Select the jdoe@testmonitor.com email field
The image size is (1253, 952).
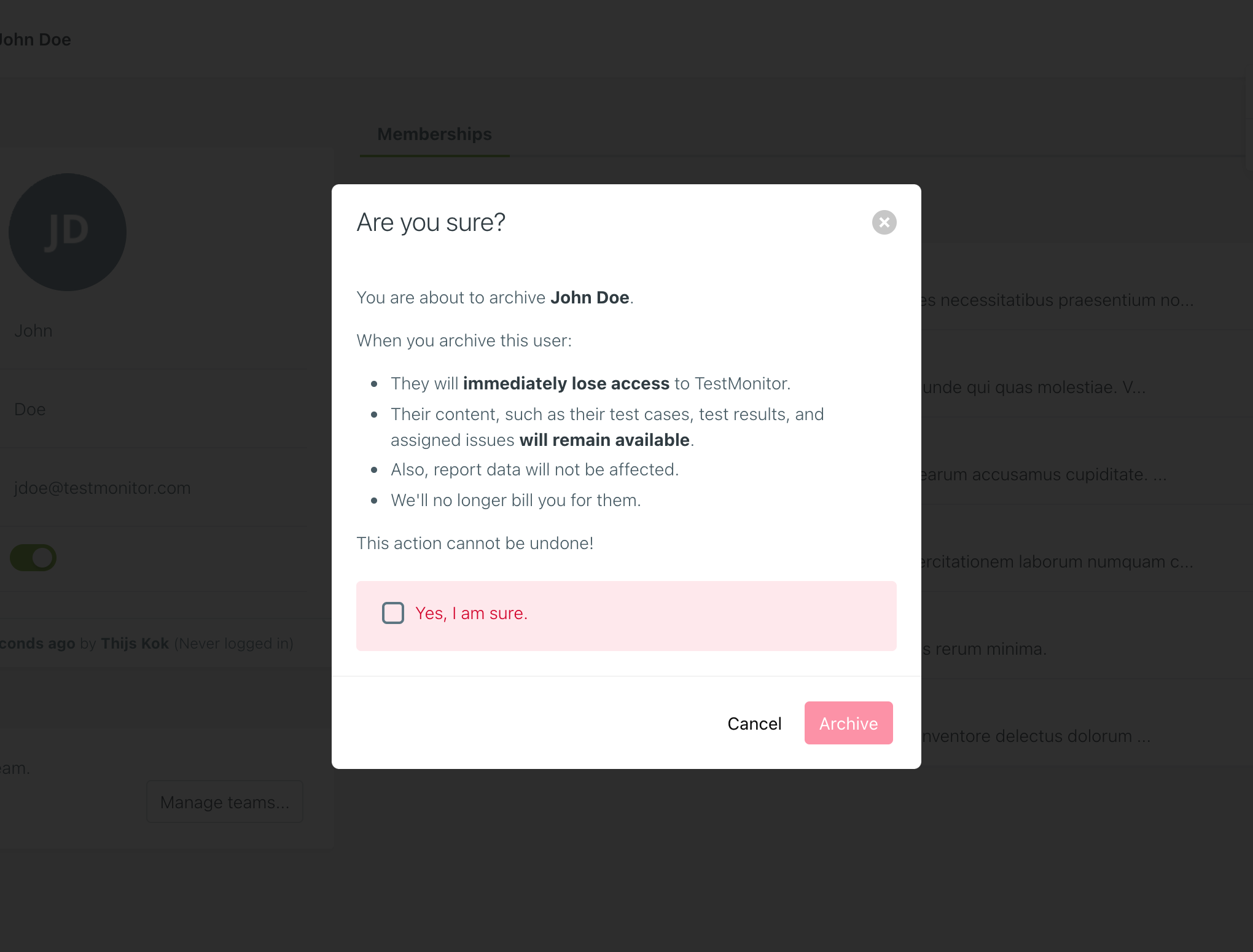tap(154, 488)
